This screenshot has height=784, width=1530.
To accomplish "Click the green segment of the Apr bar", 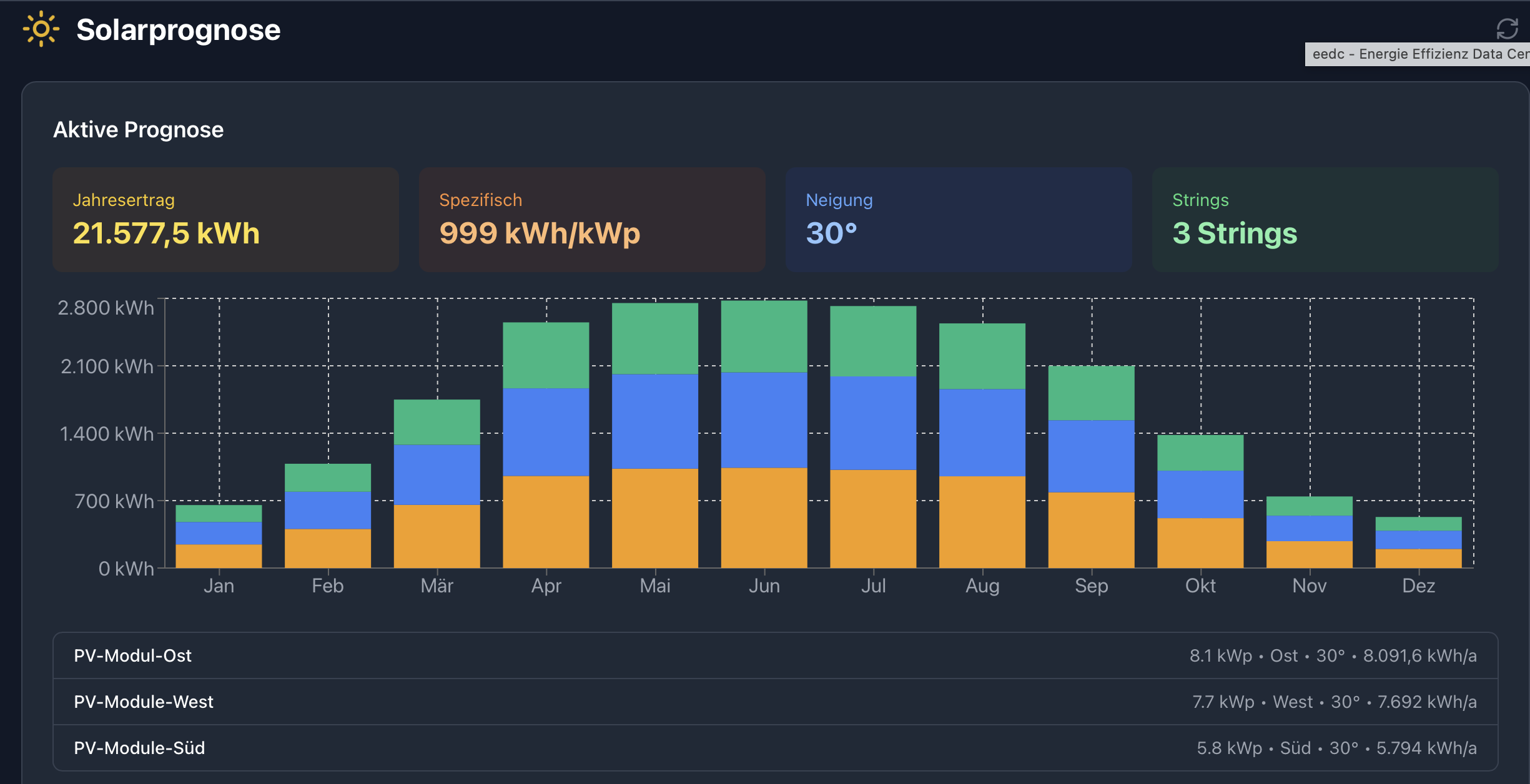I will click(x=546, y=355).
